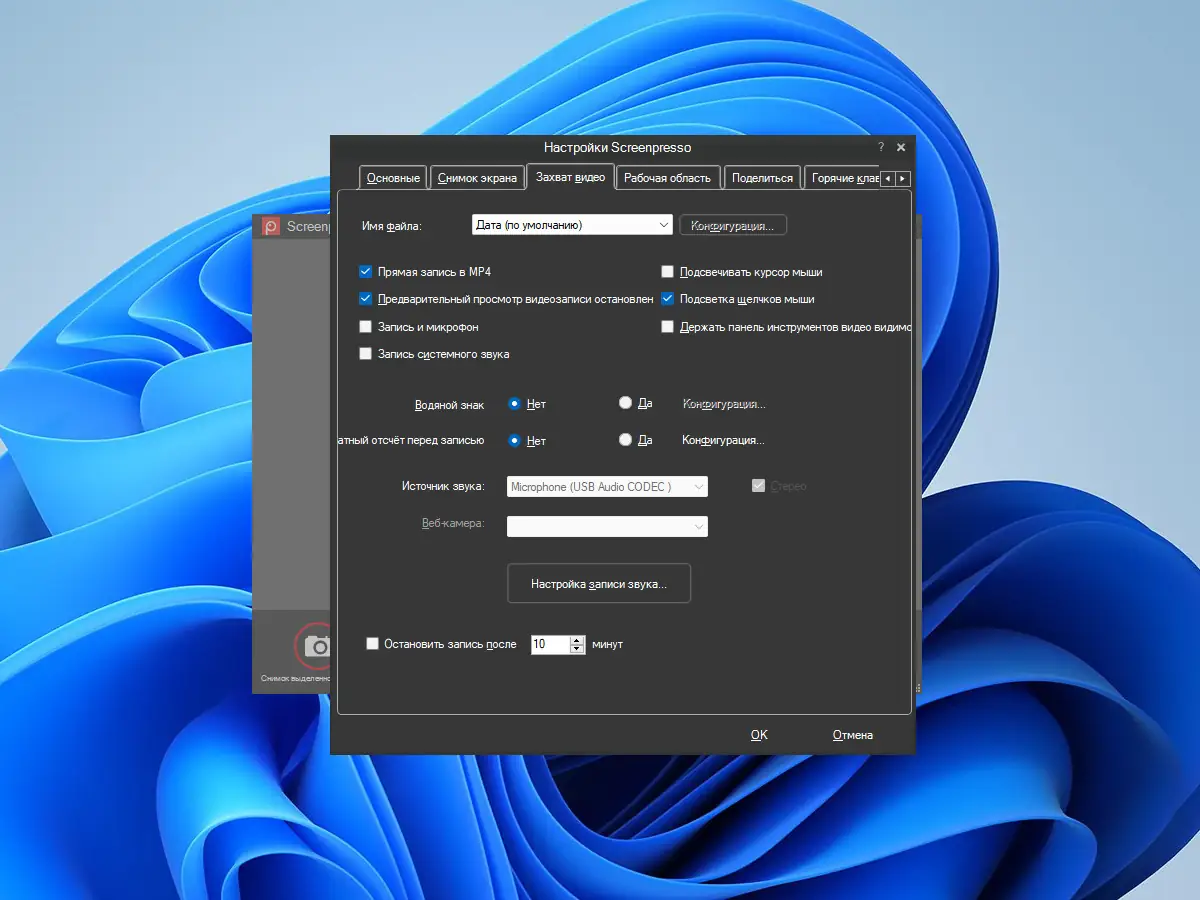
Task: Toggle Предварительный просмотр видеозаписи checkbox
Action: coord(365,298)
